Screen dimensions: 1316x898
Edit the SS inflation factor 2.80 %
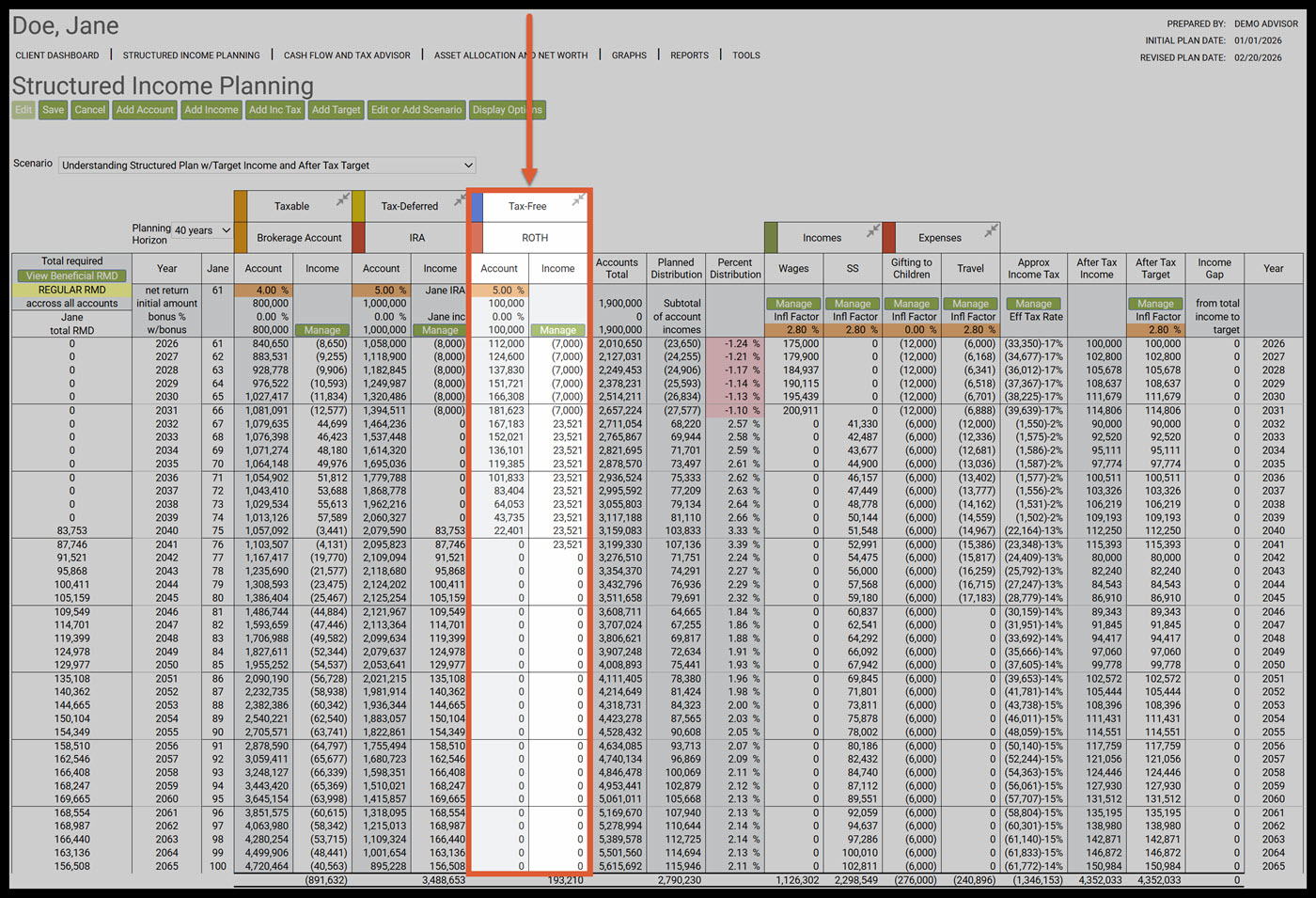click(853, 330)
